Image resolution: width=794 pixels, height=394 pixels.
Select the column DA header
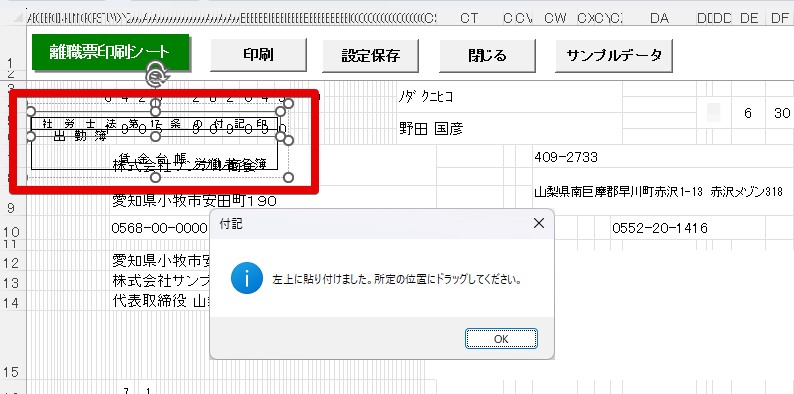pos(659,18)
